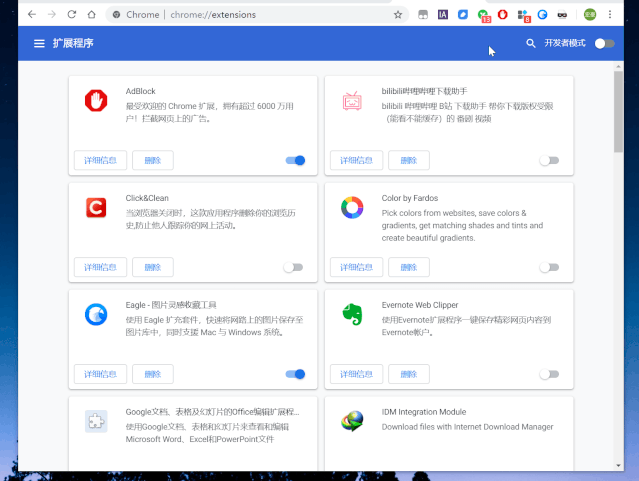Viewport: 639px width, 481px height.
Task: Enable the Evernote Web Clipper toggle
Action: (x=549, y=374)
